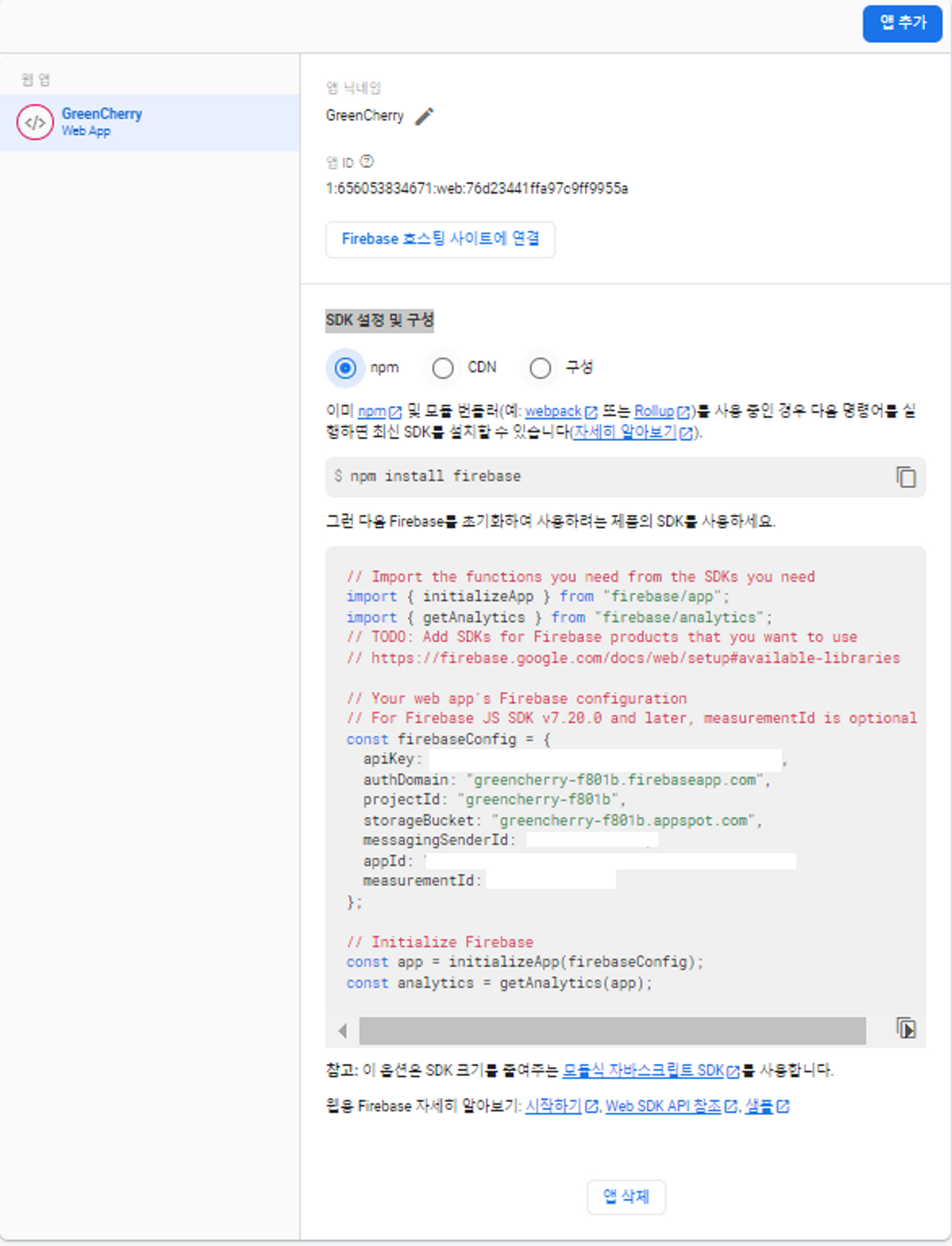This screenshot has width=952, height=1246.
Task: Click the initializeApp(firebaseConfig) code line
Action: (x=525, y=962)
